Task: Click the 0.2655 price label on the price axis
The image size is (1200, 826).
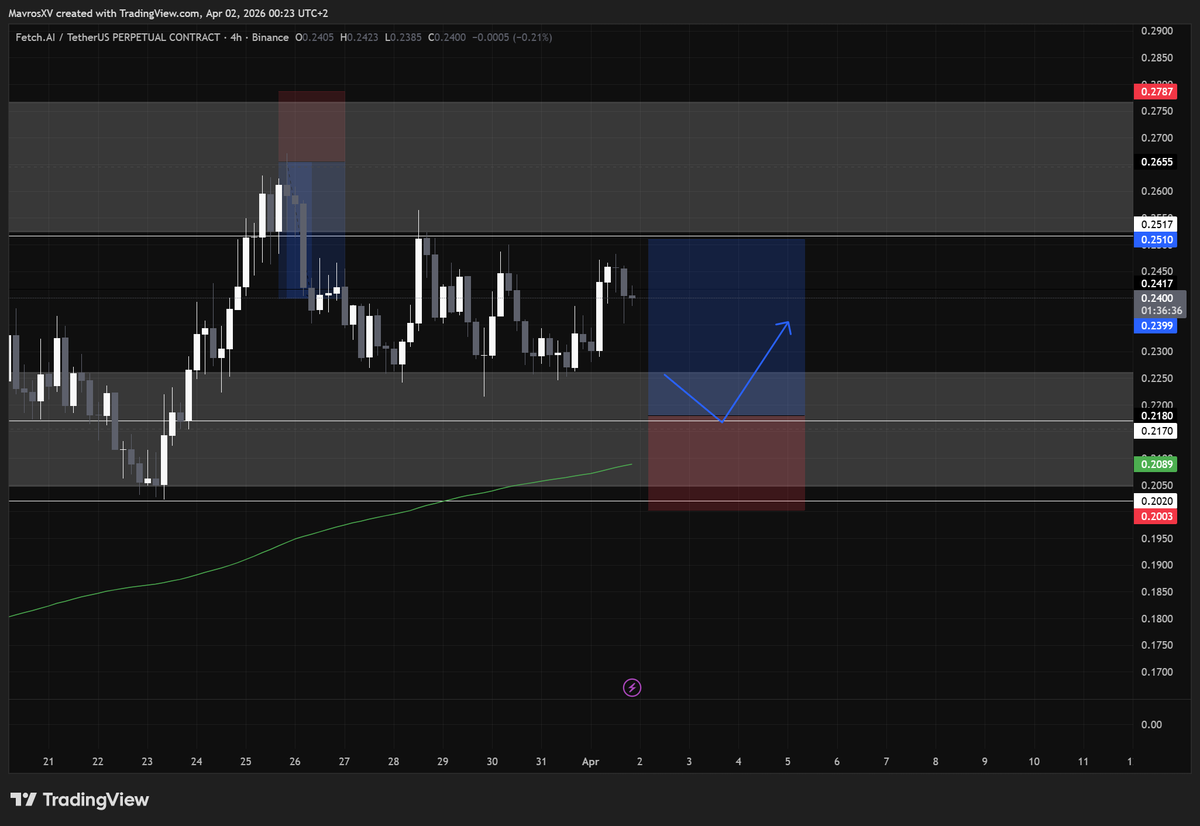Action: pyautogui.click(x=1154, y=162)
